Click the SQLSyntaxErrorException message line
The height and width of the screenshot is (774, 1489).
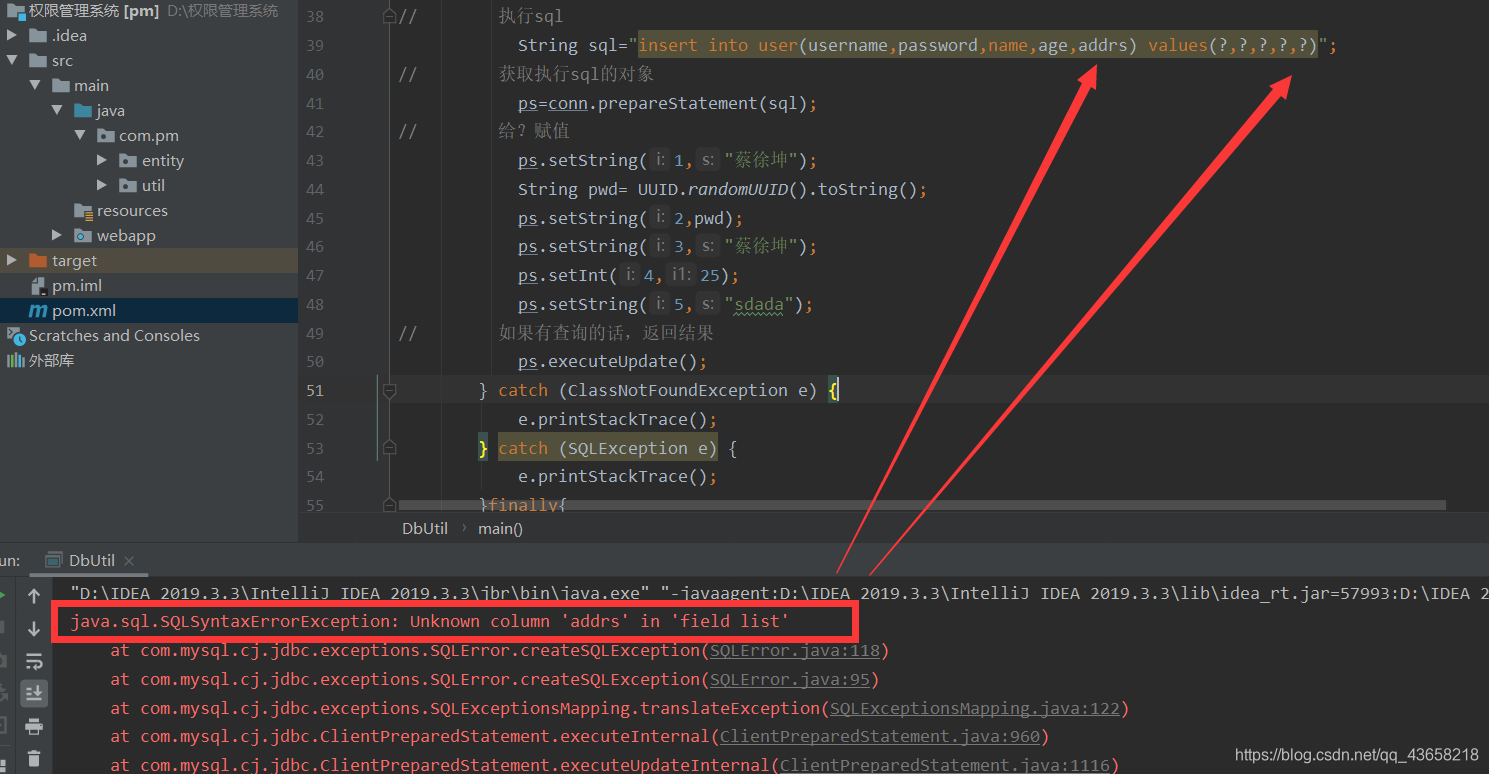tap(430, 622)
